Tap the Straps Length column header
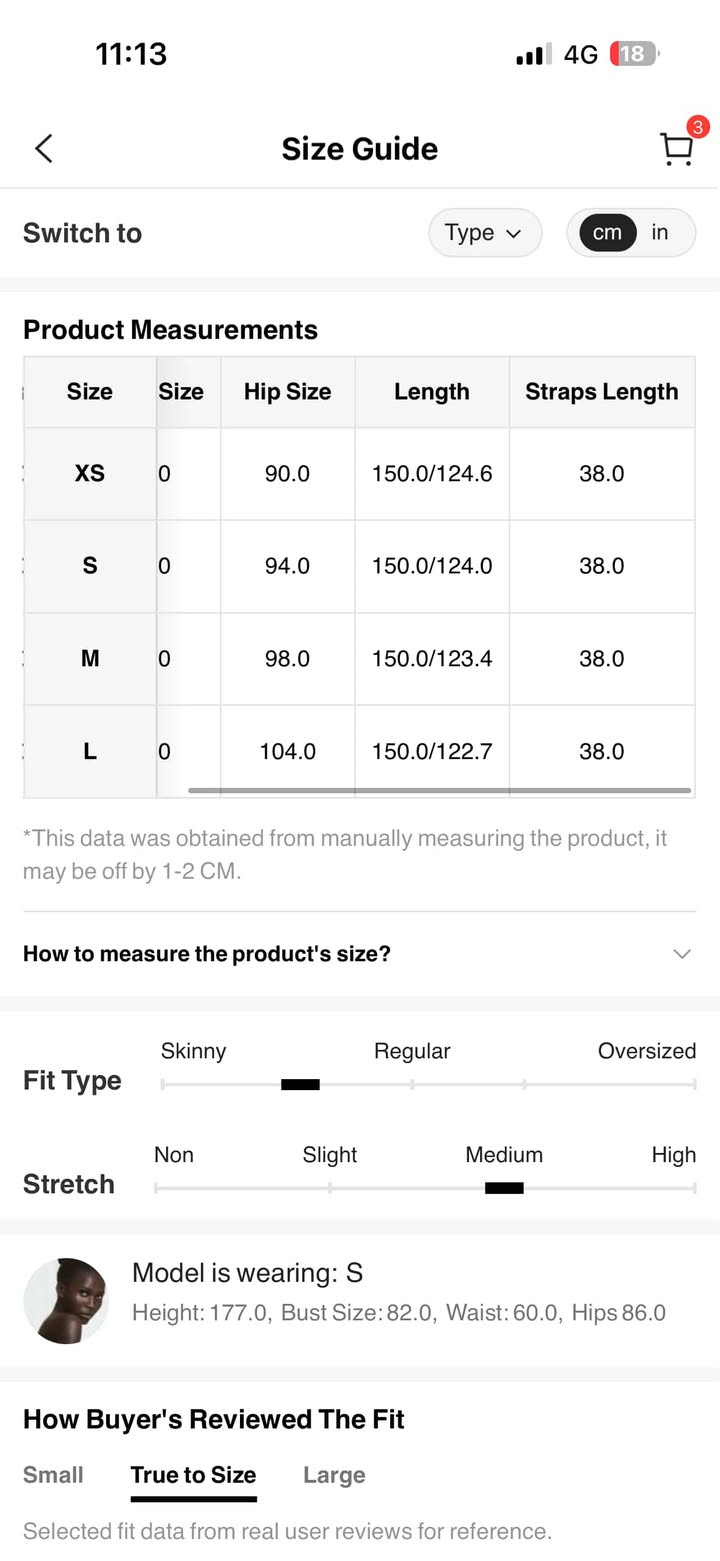The height and width of the screenshot is (1561, 720). 601,392
